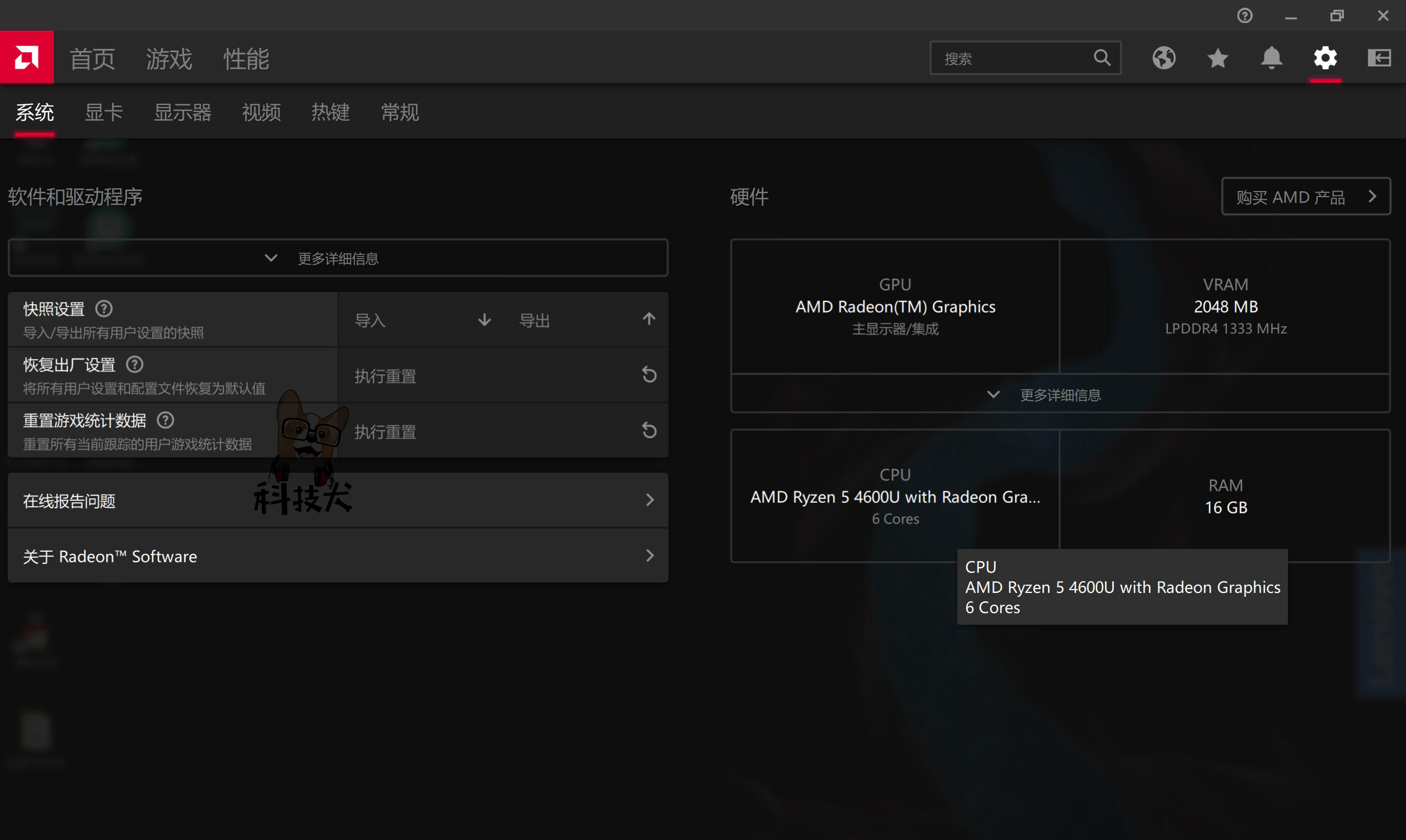
Task: Open notifications bell icon
Action: [1271, 58]
